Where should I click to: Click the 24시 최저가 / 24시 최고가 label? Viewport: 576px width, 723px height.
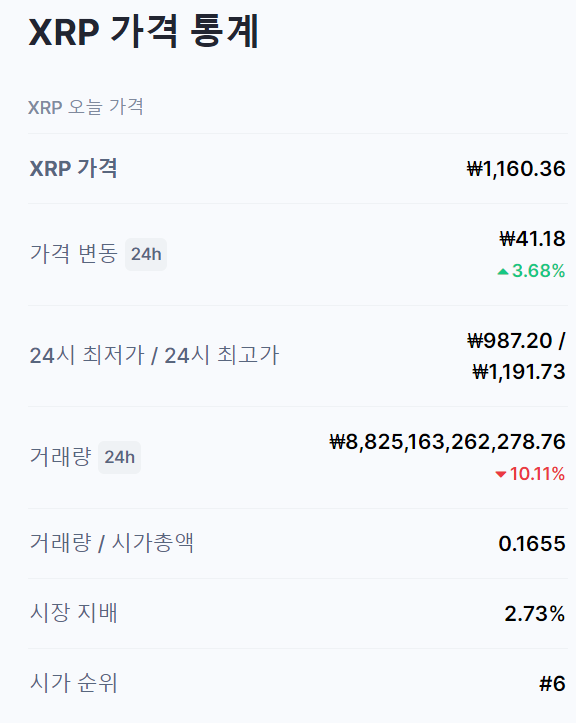point(154,355)
